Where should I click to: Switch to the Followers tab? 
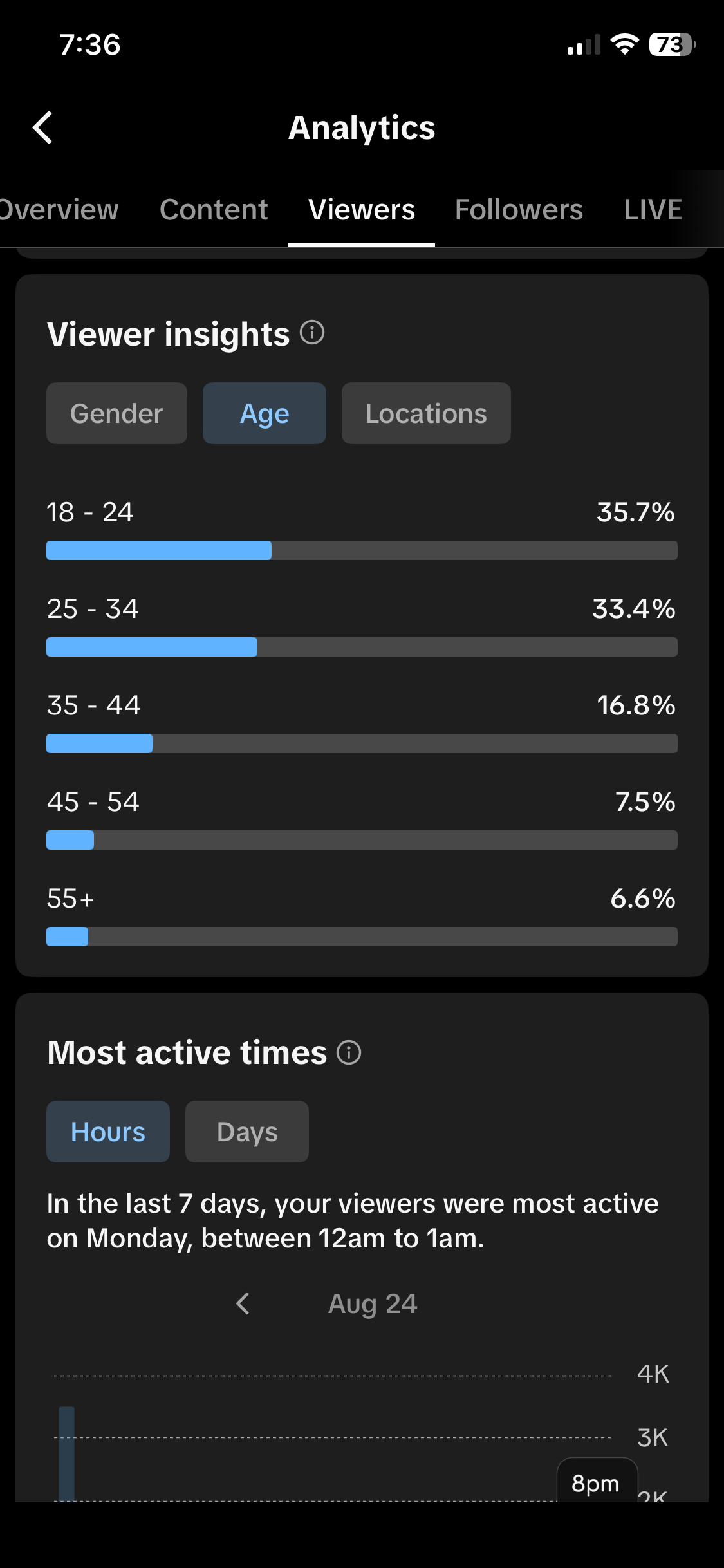click(x=519, y=209)
